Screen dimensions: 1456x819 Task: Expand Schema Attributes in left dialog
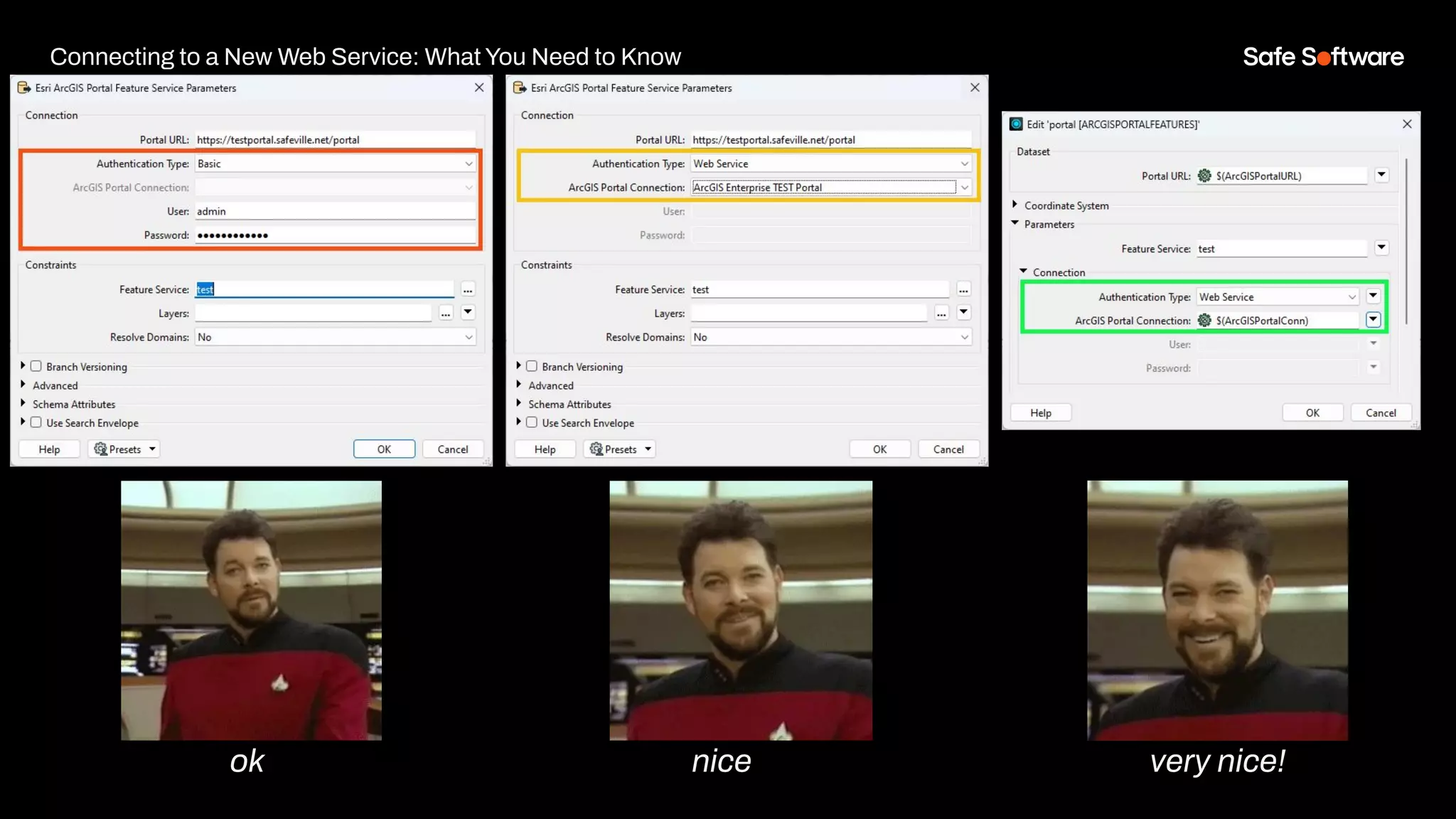(x=23, y=403)
